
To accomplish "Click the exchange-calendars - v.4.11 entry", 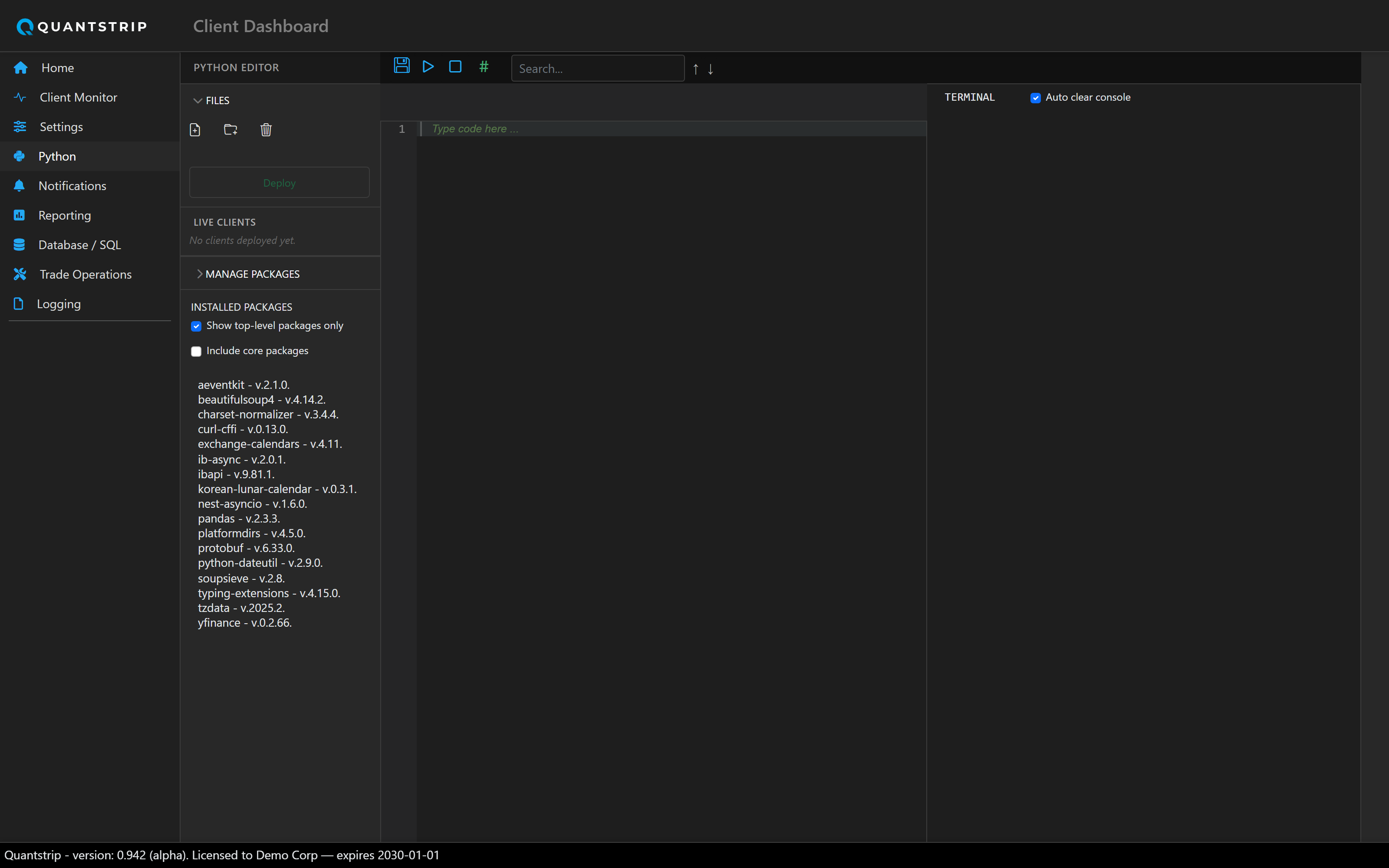I will (270, 444).
